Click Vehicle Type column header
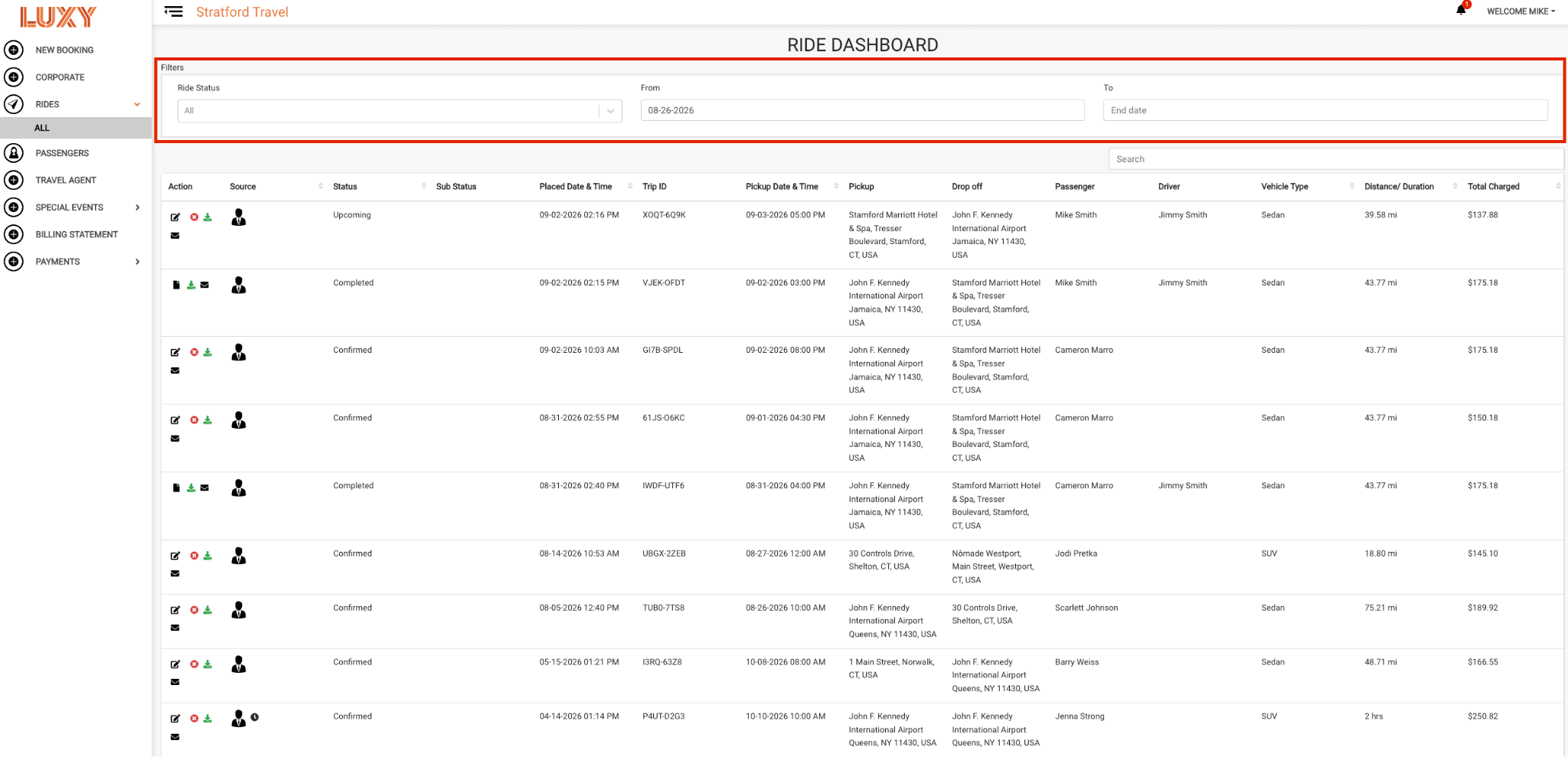Viewport: 1568px width, 757px height. pyautogui.click(x=1285, y=187)
